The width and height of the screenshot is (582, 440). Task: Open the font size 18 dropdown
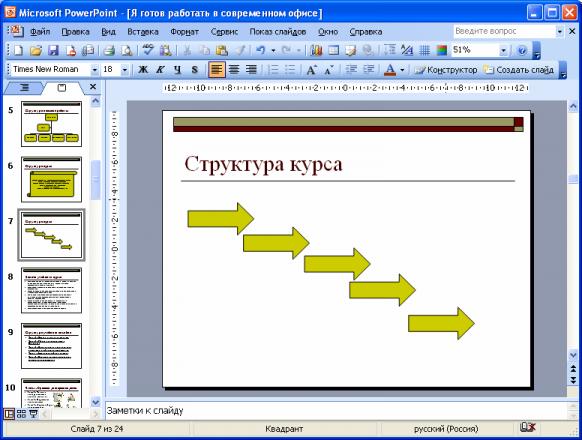[x=125, y=69]
